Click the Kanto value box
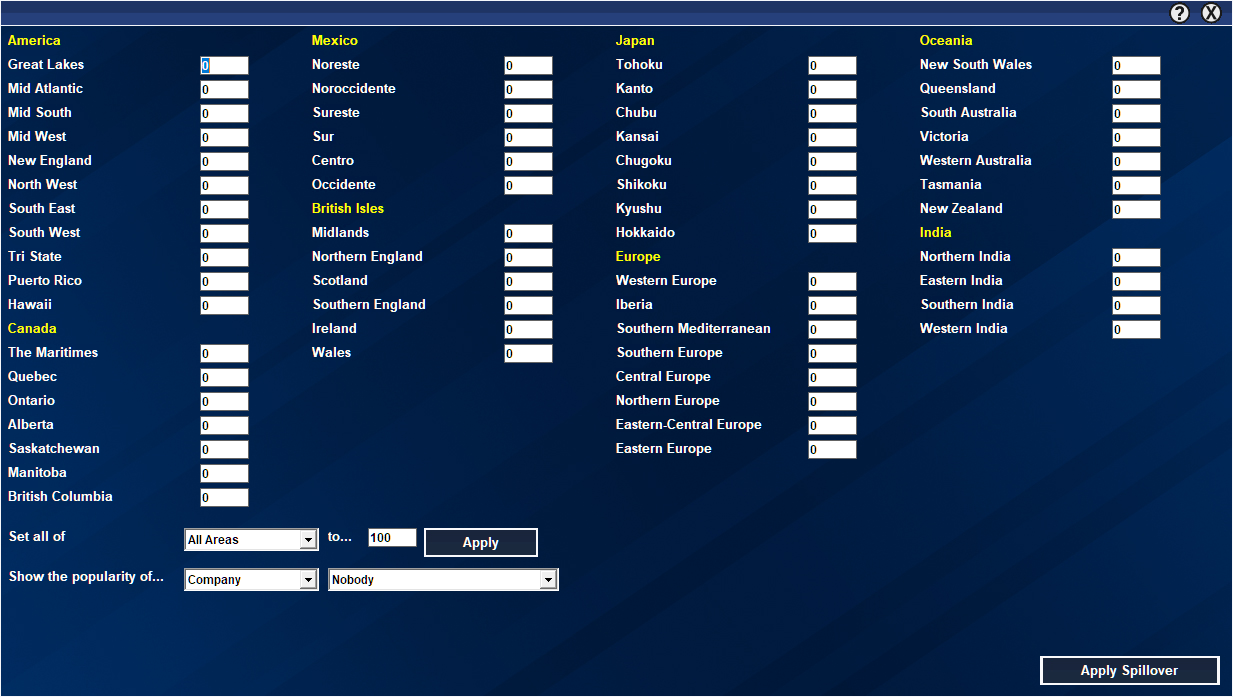 832,90
